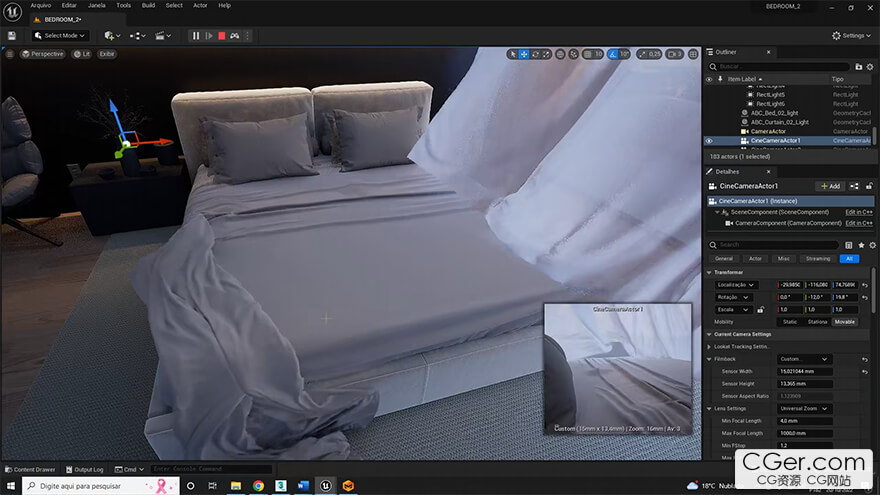Image resolution: width=880 pixels, height=495 pixels.
Task: Click the Save current level icon
Action: [11, 35]
